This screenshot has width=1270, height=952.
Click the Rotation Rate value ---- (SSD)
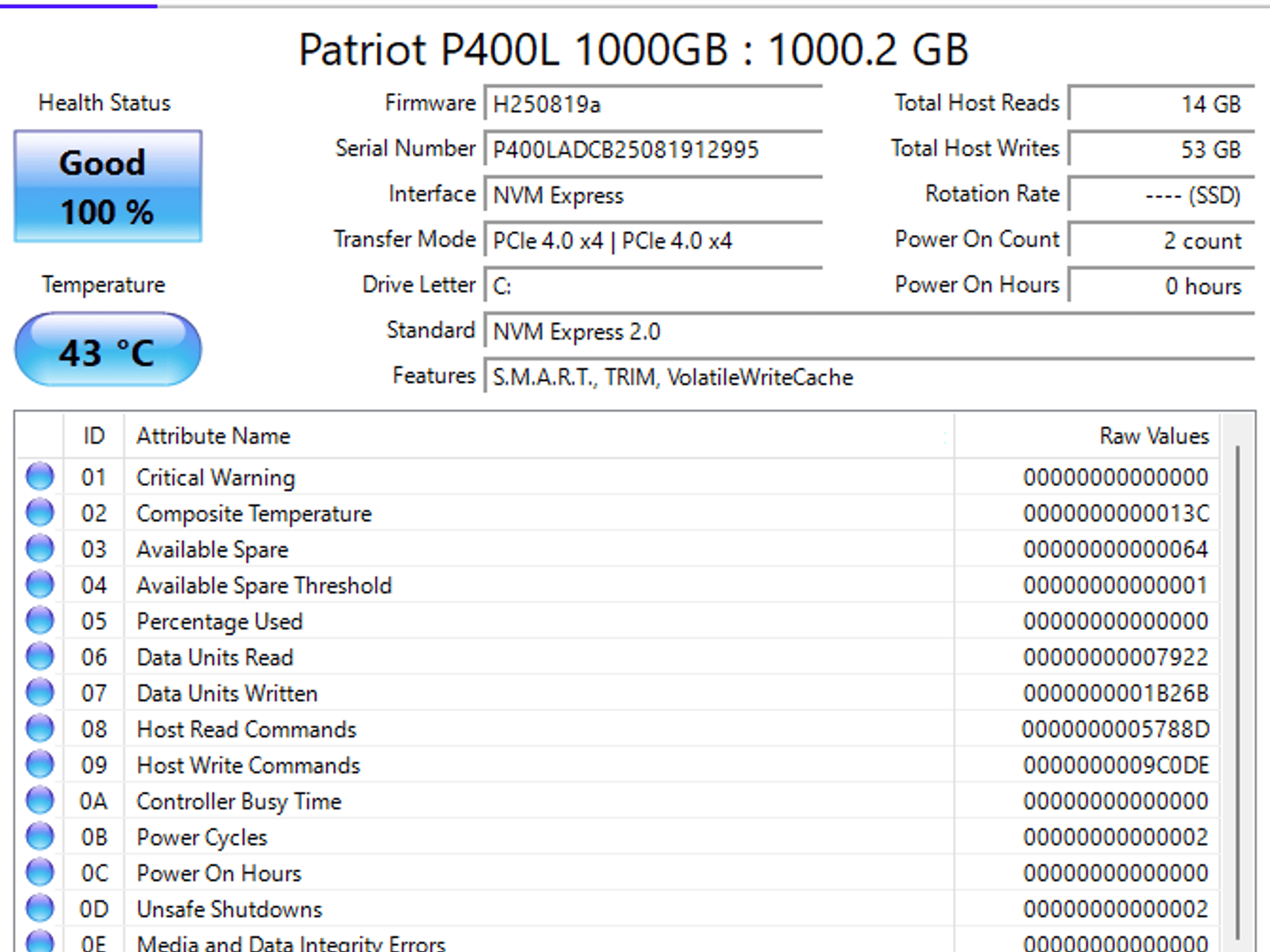pyautogui.click(x=1161, y=195)
